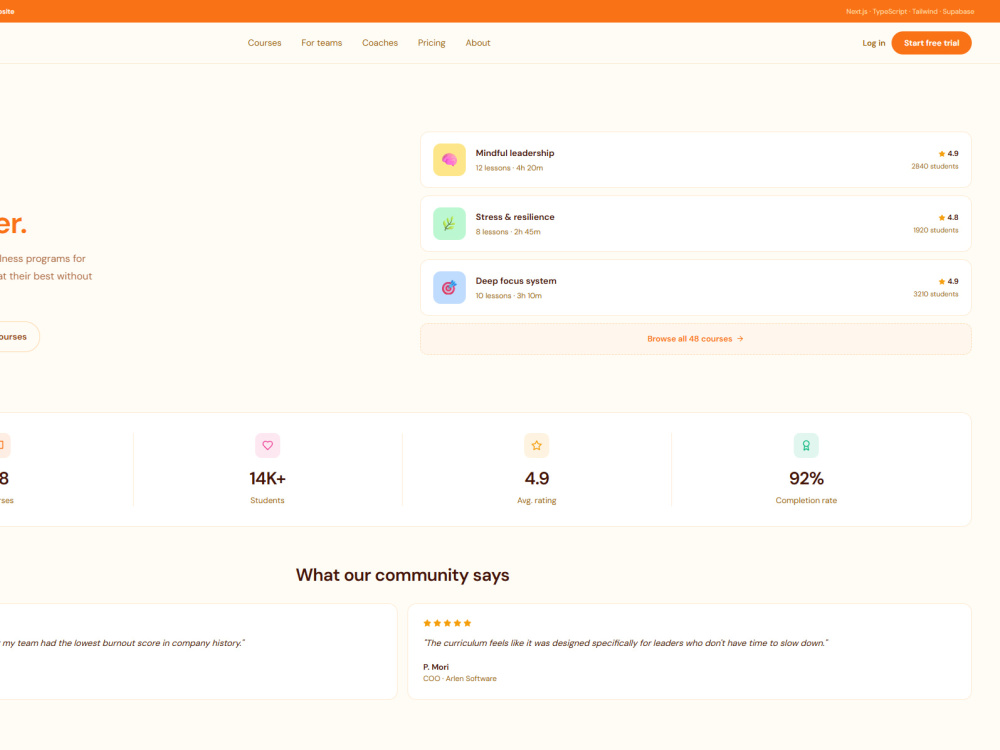Viewport: 1000px width, 750px height.
Task: Click the '1920 students' count
Action: pyautogui.click(x=935, y=230)
